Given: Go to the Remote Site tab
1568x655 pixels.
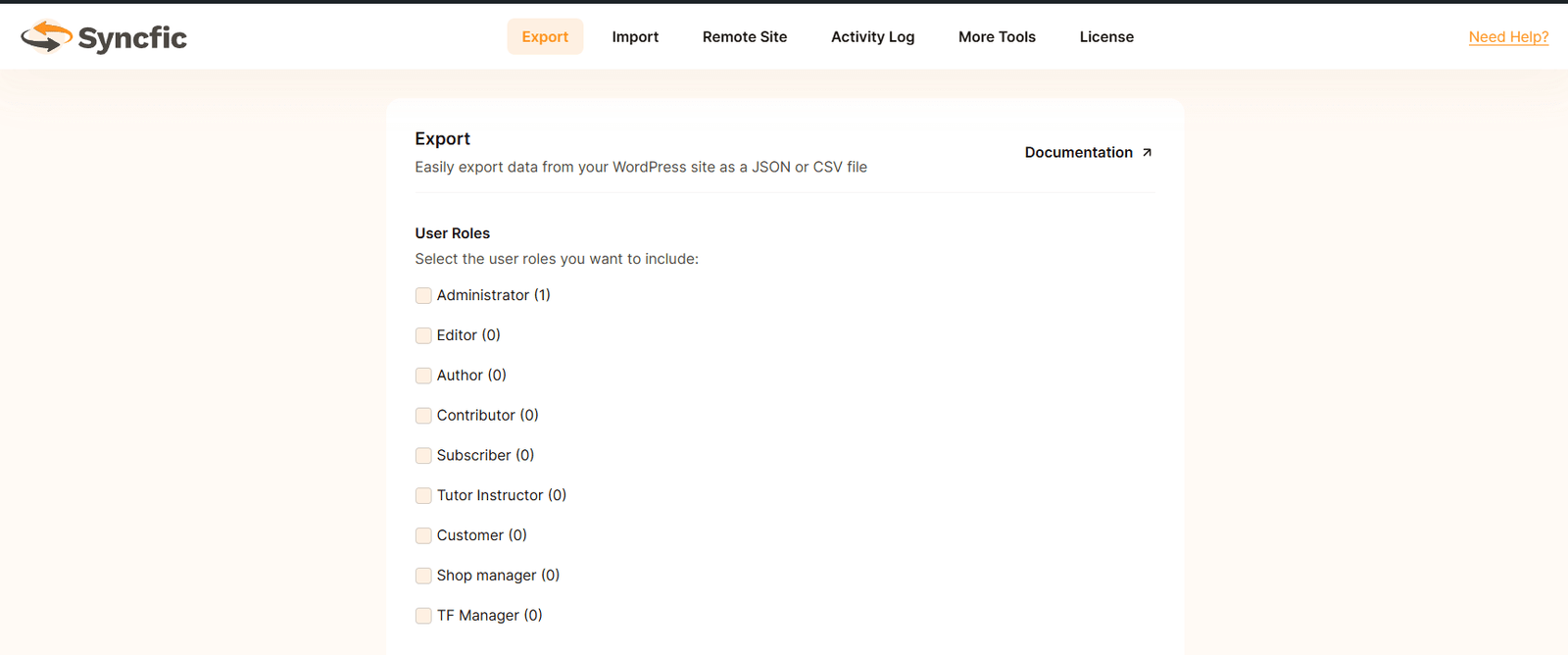Looking at the screenshot, I should tap(744, 37).
